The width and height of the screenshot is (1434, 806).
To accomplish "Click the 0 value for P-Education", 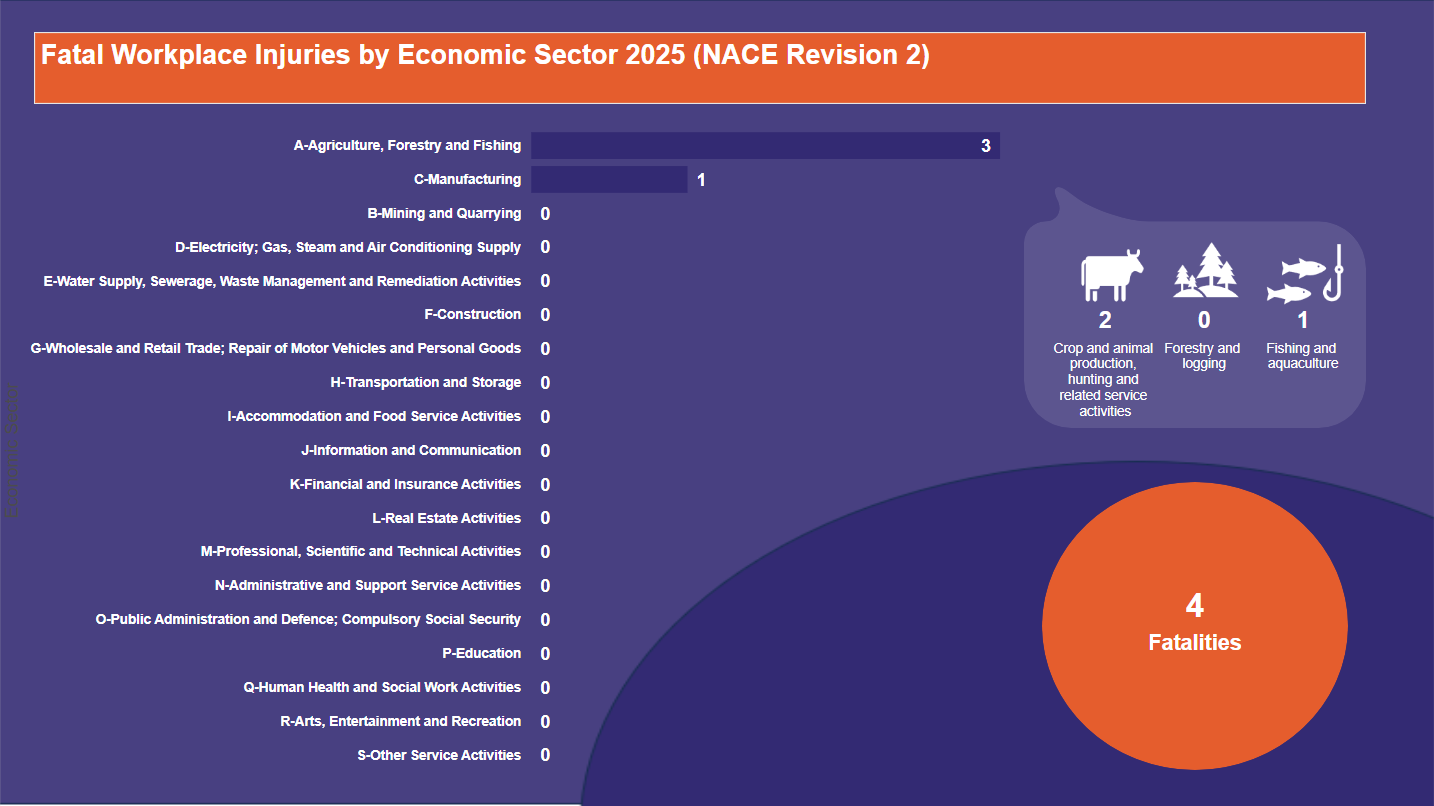I will tap(545, 654).
